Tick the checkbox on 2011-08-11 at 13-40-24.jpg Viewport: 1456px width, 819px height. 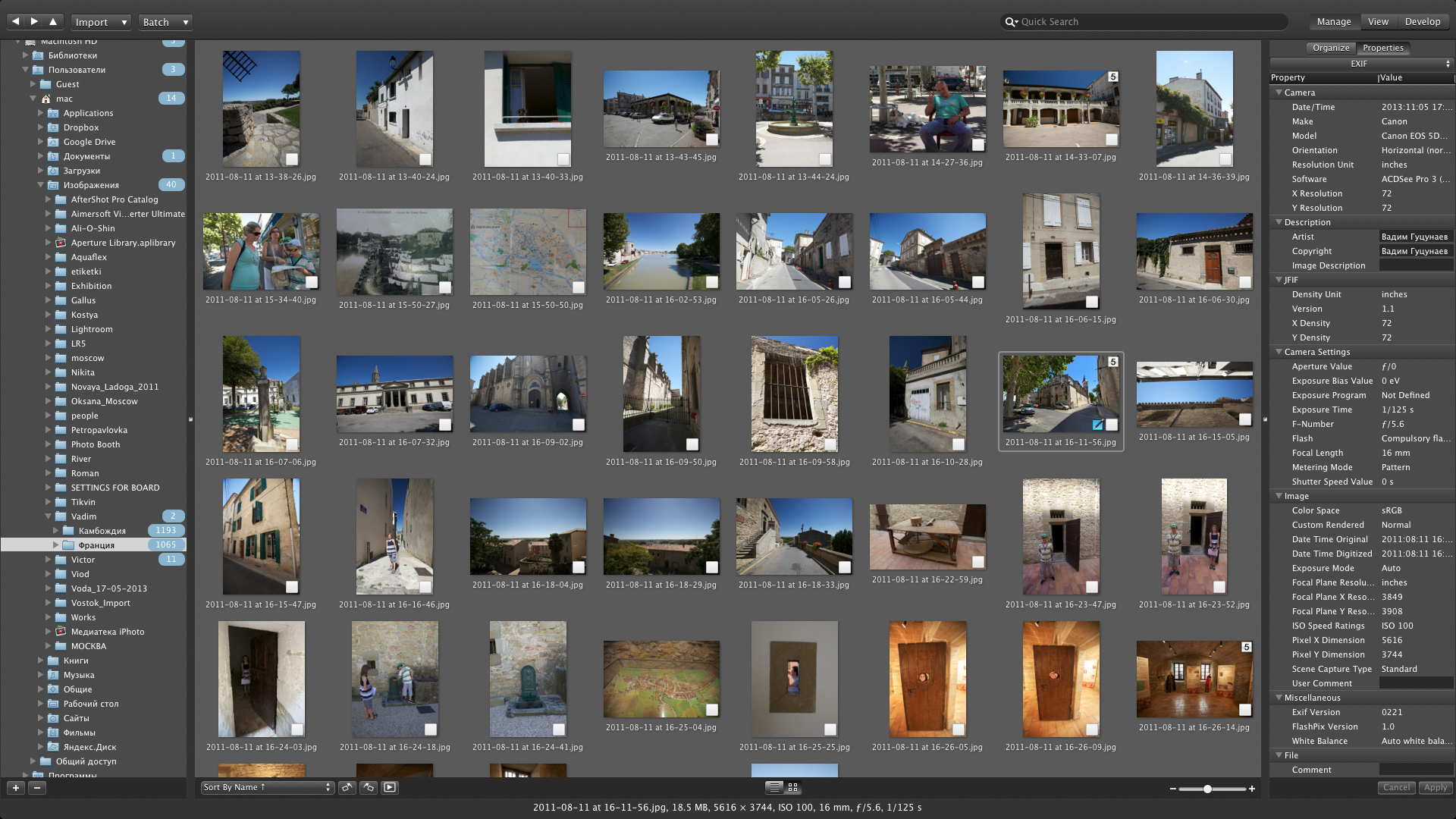425,159
